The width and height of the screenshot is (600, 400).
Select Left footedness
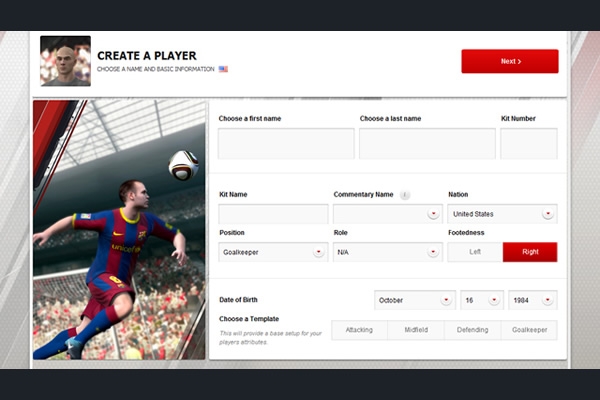(x=475, y=252)
